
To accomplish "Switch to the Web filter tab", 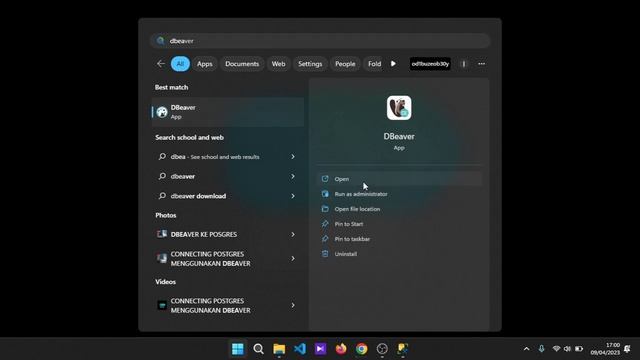I will (278, 64).
